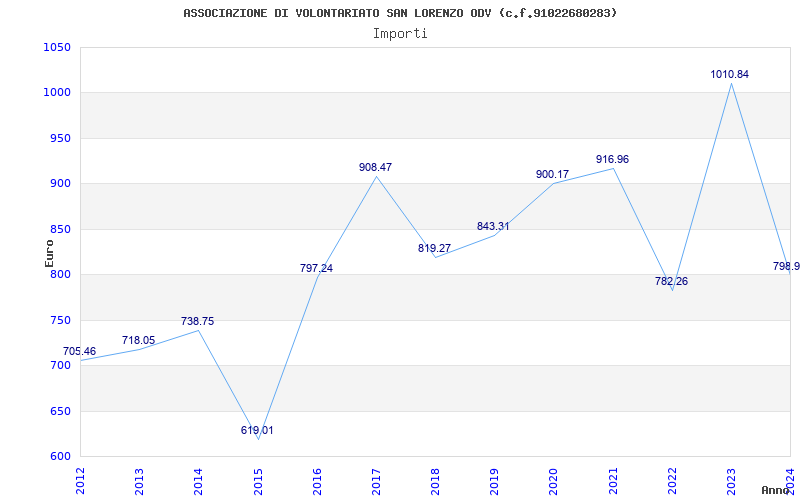Screen dimensions: 800x500
Task: Select the 718.05 data label
Action: (138, 340)
